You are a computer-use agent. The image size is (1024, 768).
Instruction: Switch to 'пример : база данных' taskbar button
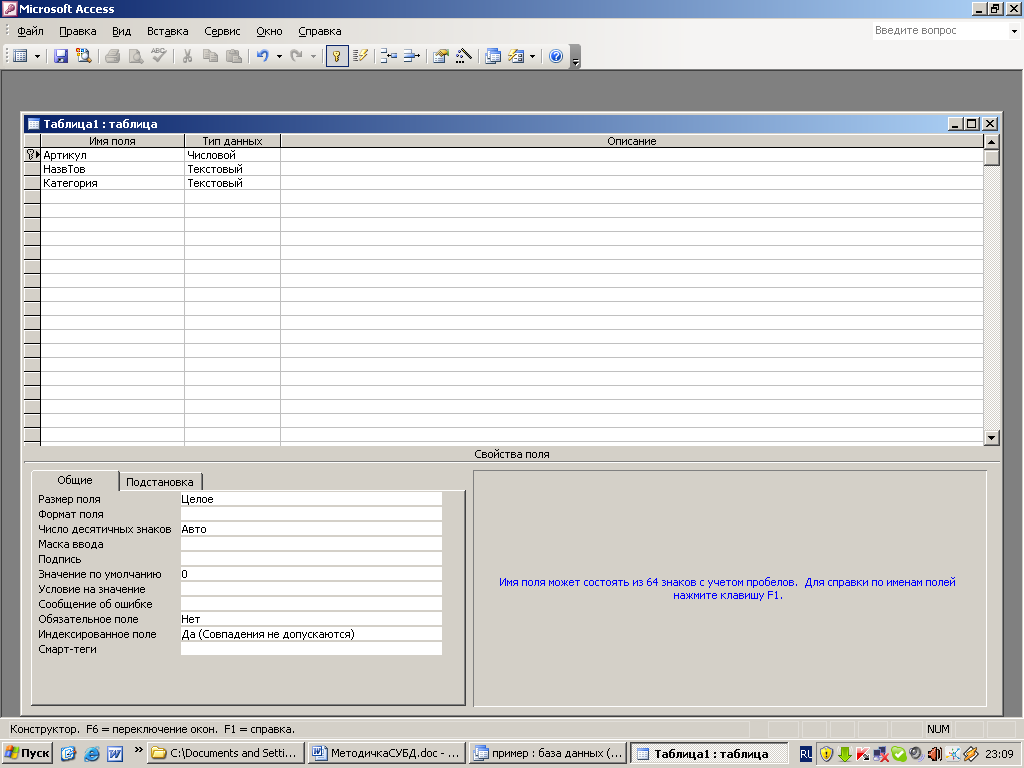pyautogui.click(x=548, y=753)
